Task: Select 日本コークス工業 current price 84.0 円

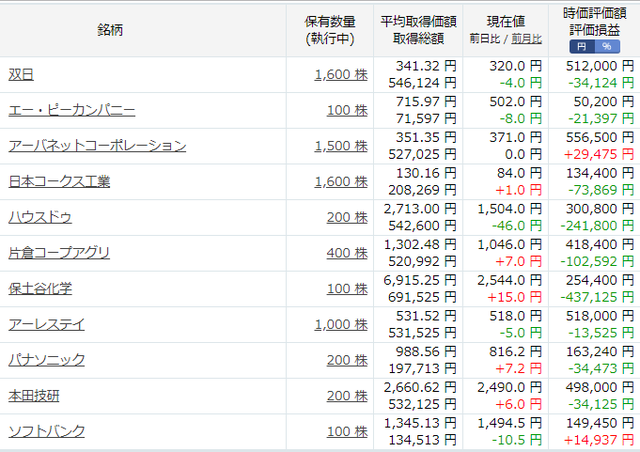Action: point(519,173)
